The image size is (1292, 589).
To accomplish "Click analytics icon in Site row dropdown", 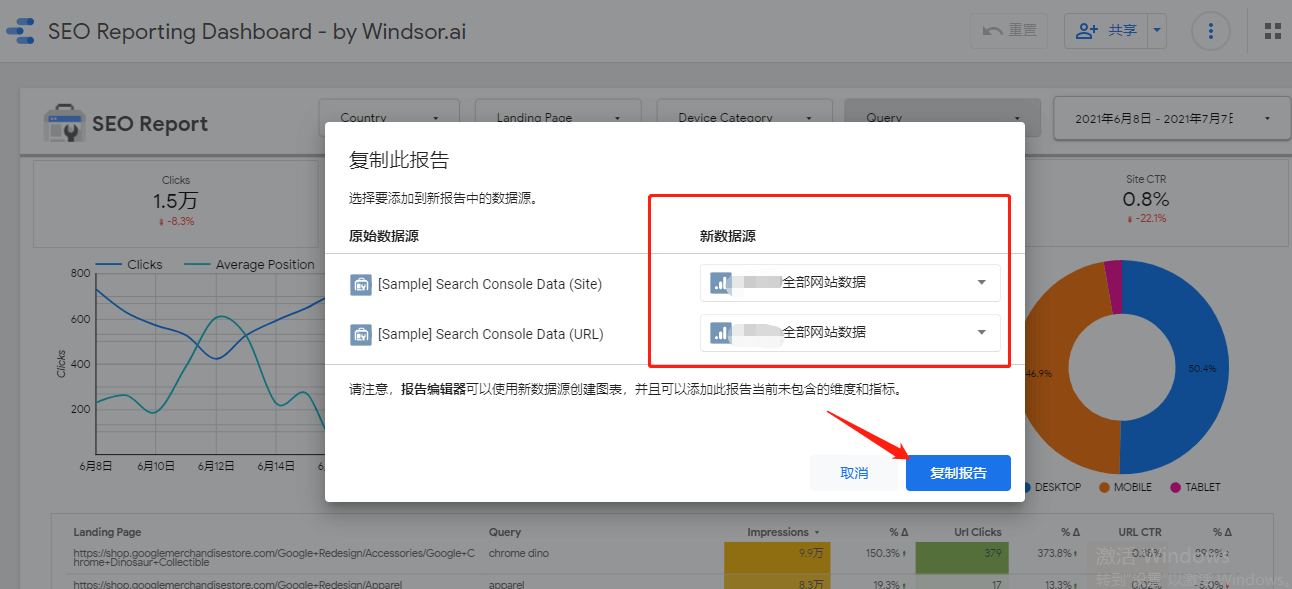I will [721, 283].
